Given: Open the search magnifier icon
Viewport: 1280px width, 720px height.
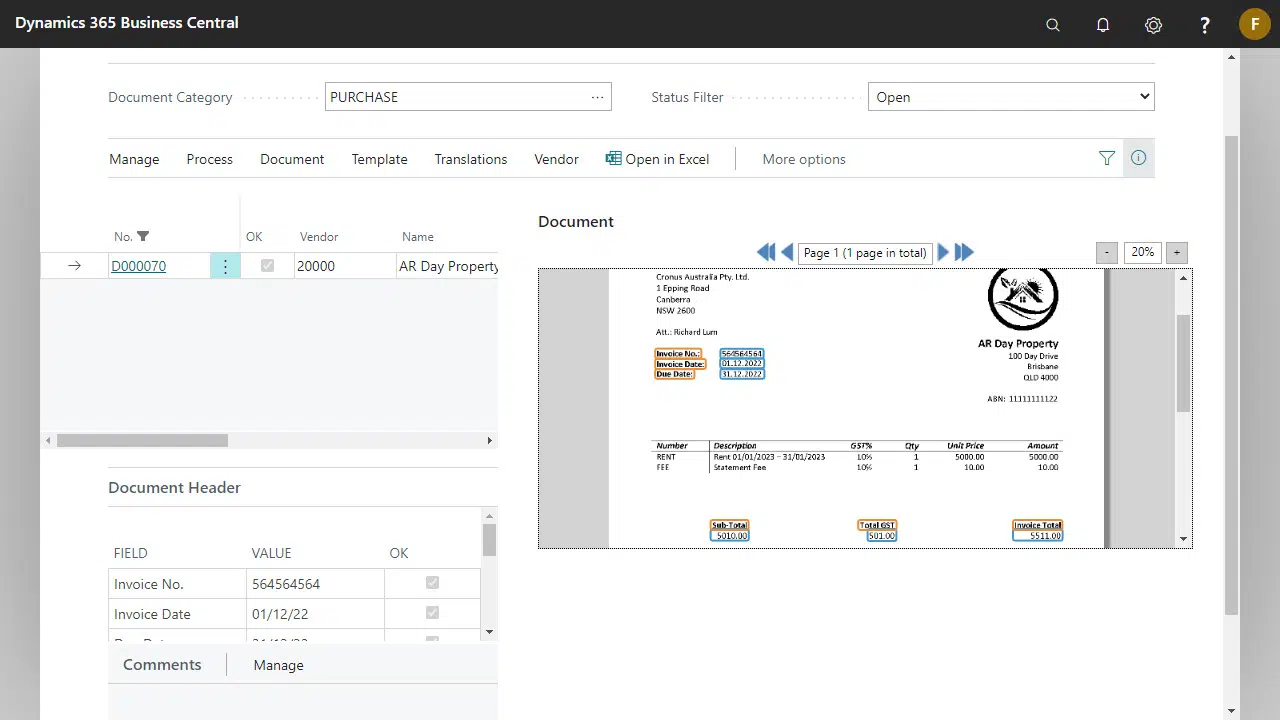Looking at the screenshot, I should [x=1052, y=25].
